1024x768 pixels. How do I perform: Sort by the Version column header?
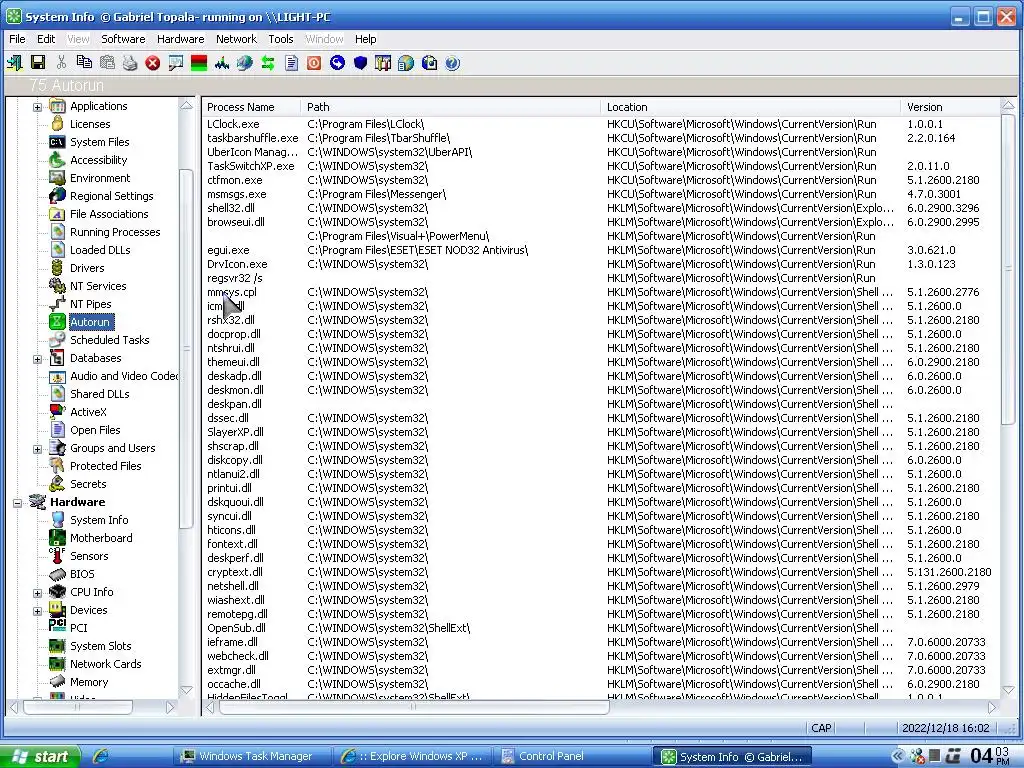click(x=950, y=107)
